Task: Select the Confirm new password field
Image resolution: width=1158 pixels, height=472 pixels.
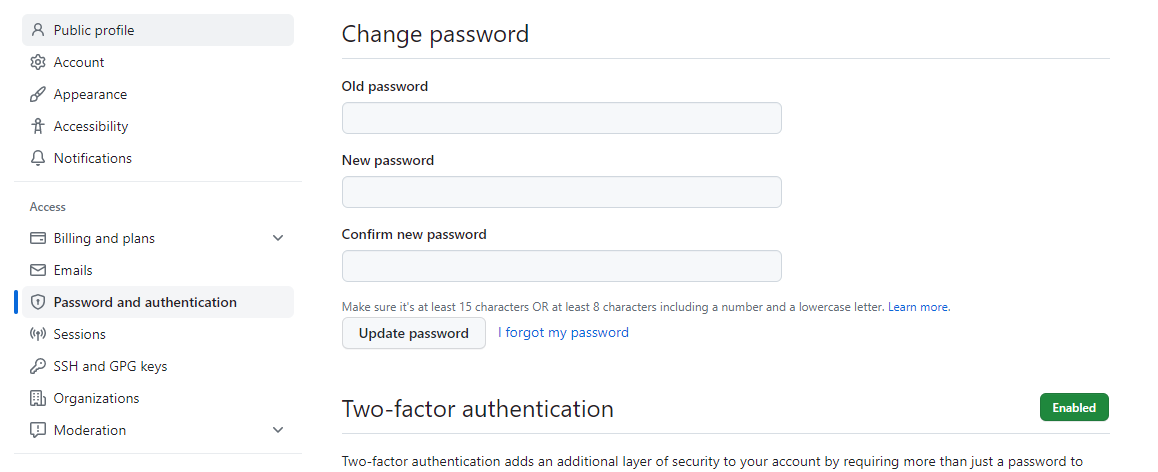Action: pos(561,266)
